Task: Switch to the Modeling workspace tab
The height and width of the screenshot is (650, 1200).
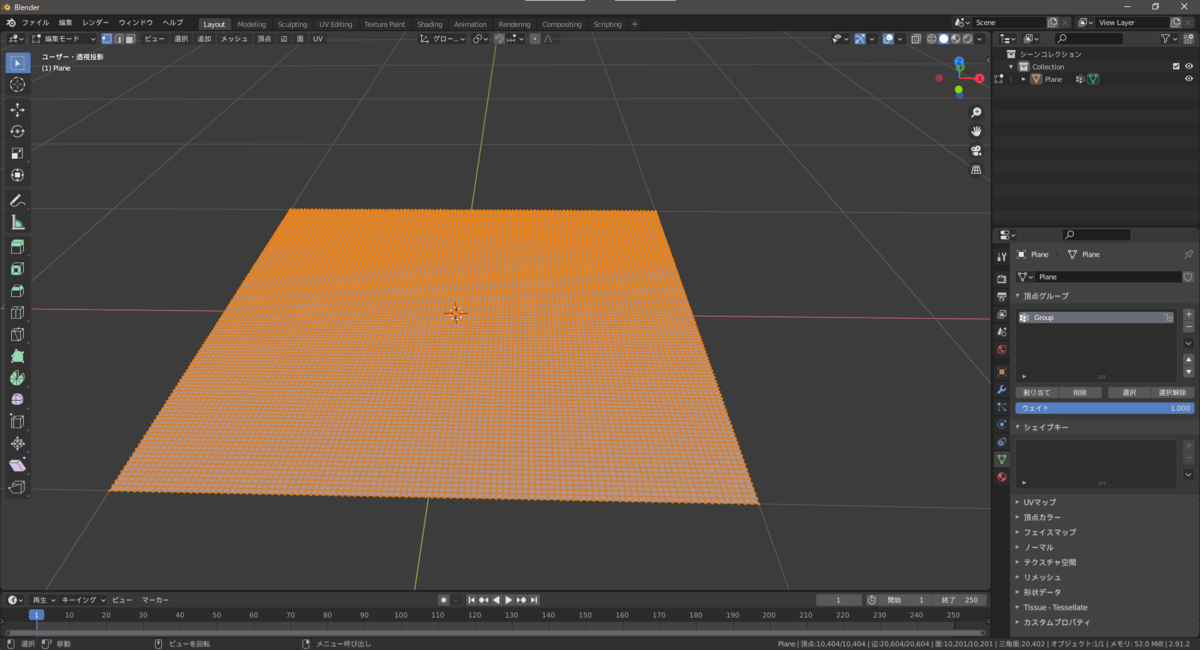Action: pos(251,24)
